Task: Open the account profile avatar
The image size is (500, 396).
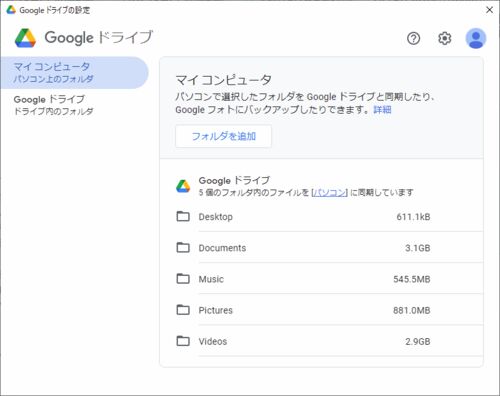Action: pos(476,38)
